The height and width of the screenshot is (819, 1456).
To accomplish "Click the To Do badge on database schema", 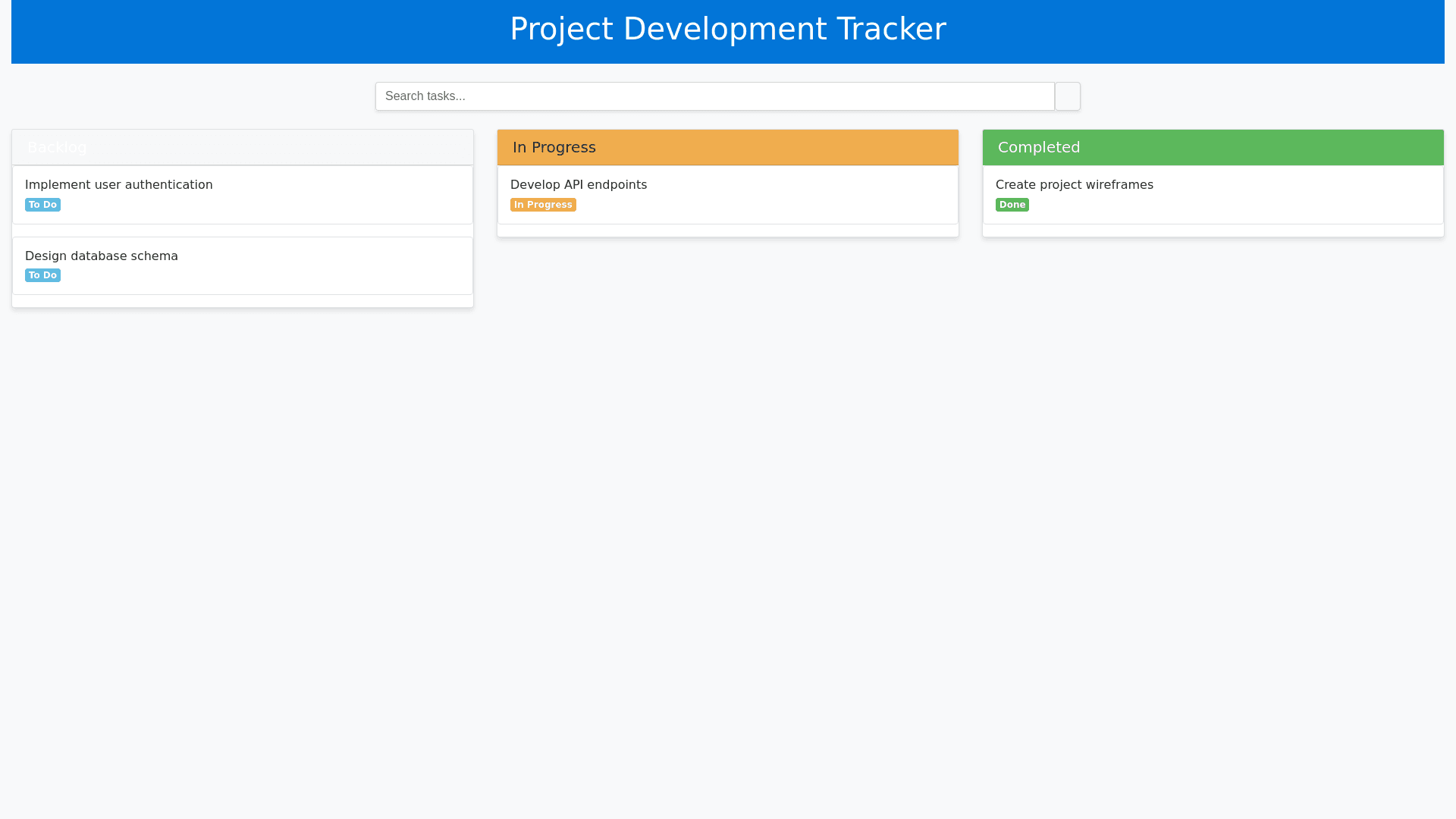I will pyautogui.click(x=42, y=275).
